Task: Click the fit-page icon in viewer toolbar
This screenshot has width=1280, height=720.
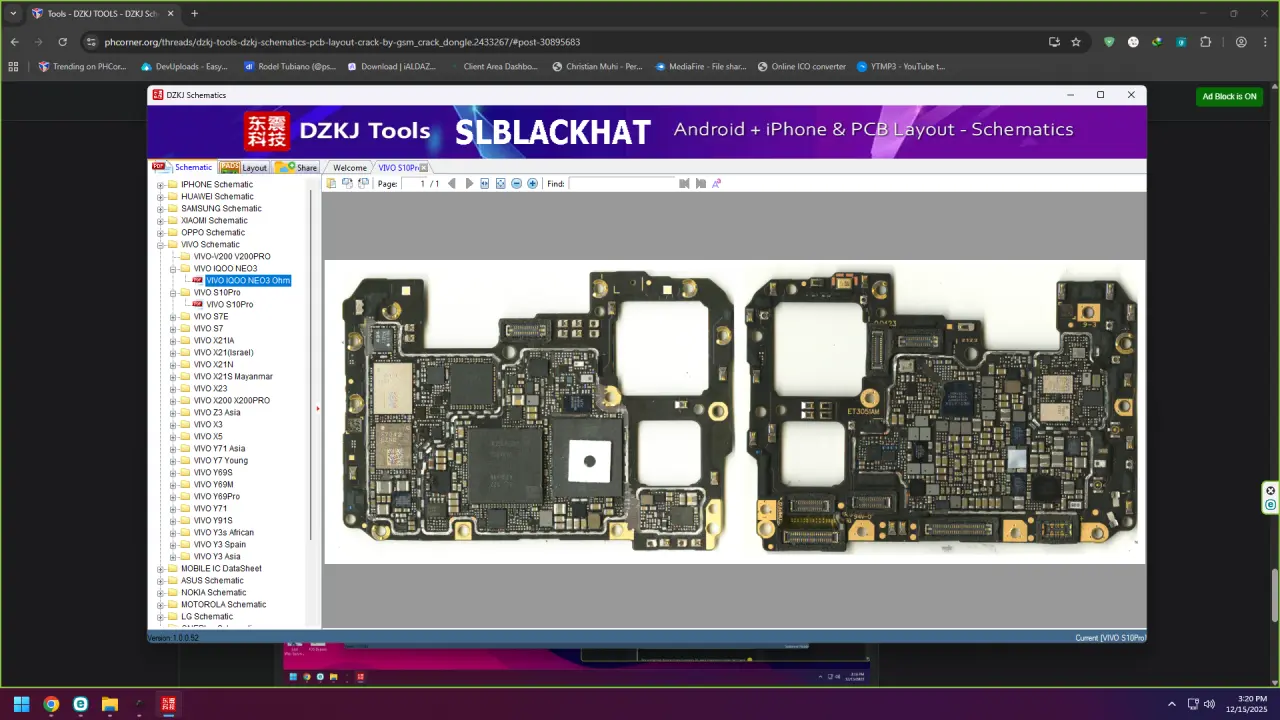Action: (x=501, y=184)
